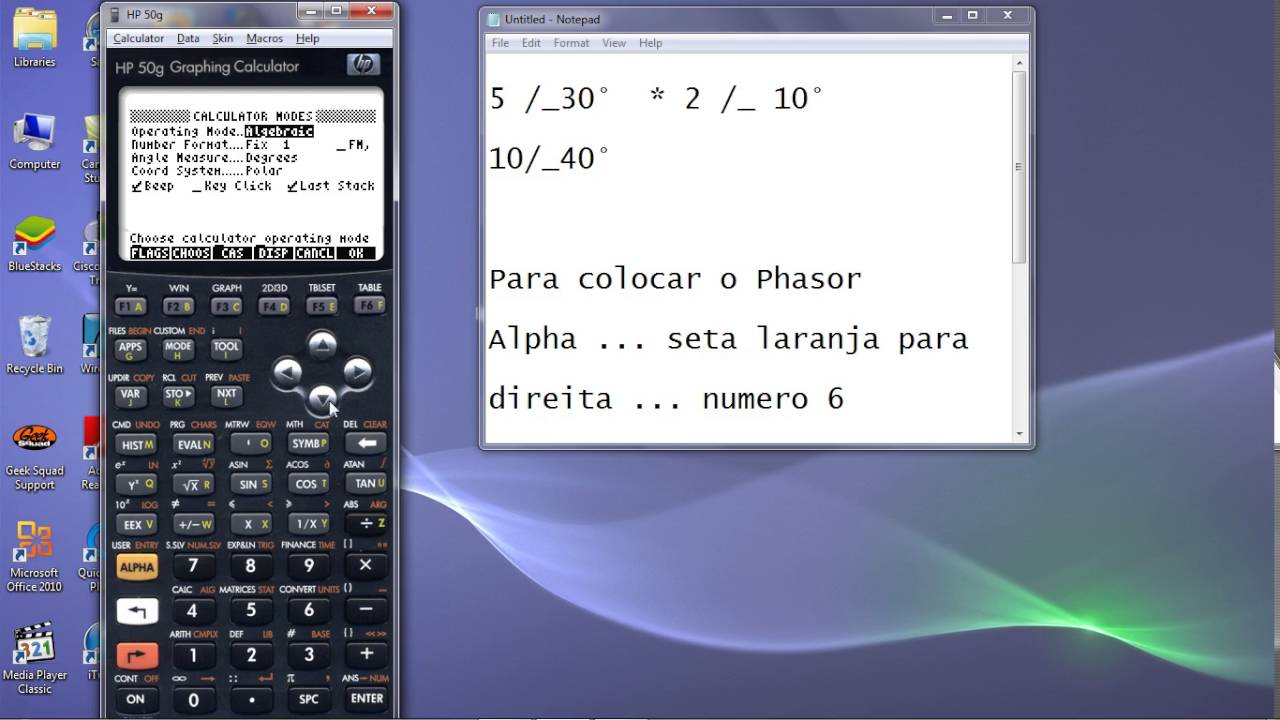Click the STO key on calculator
This screenshot has width=1280, height=720.
178,395
